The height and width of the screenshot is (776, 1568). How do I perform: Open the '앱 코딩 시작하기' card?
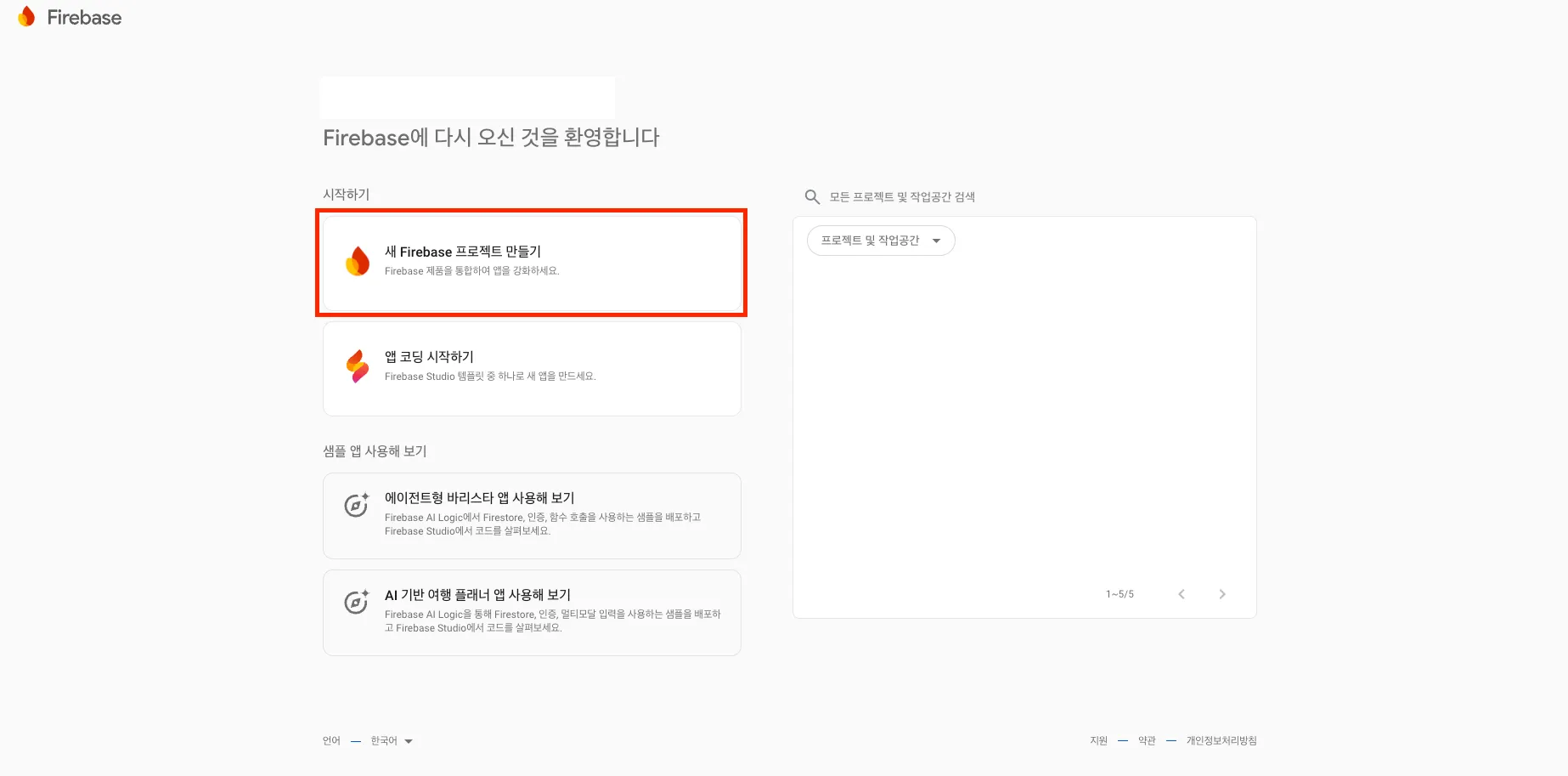(532, 369)
